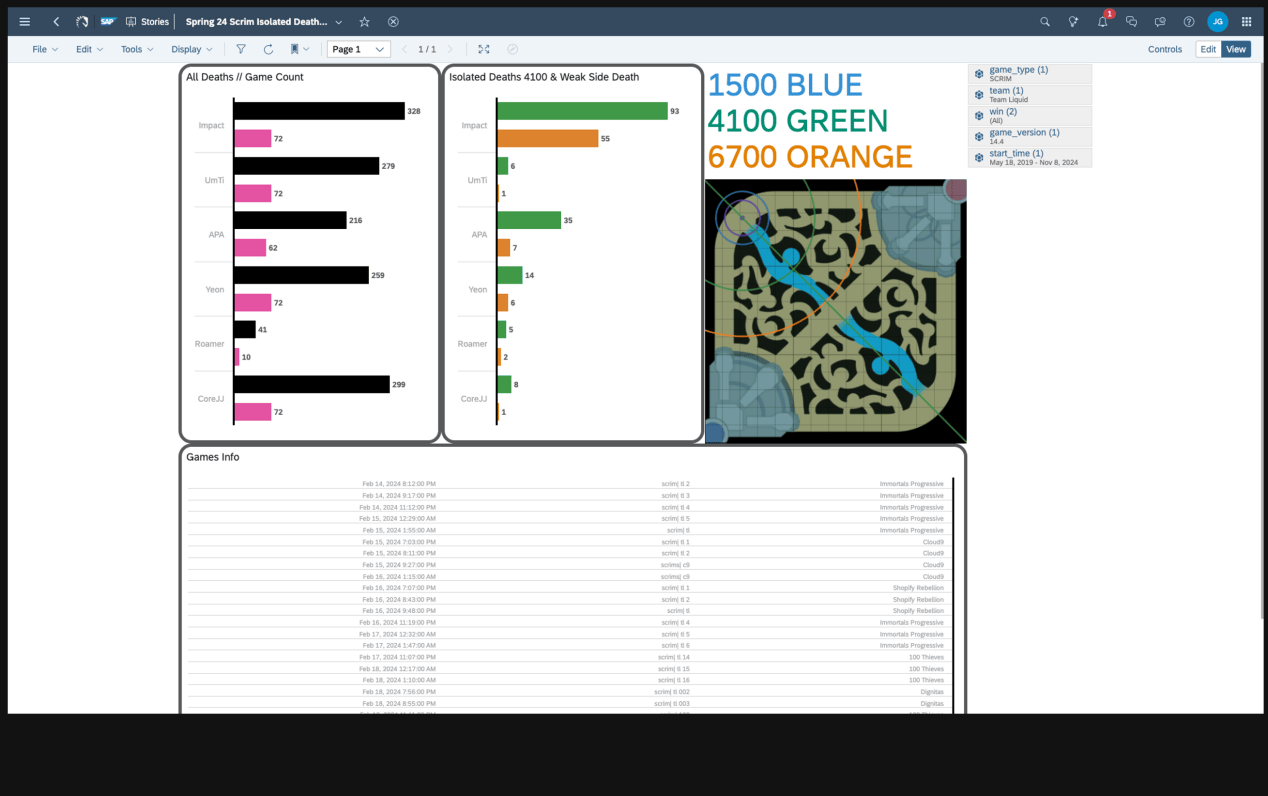
Task: Open the search magnifier in header
Action: coord(1045,21)
